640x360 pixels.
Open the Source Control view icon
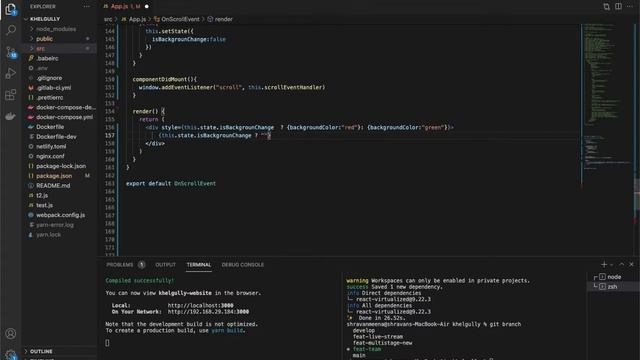(x=11, y=52)
